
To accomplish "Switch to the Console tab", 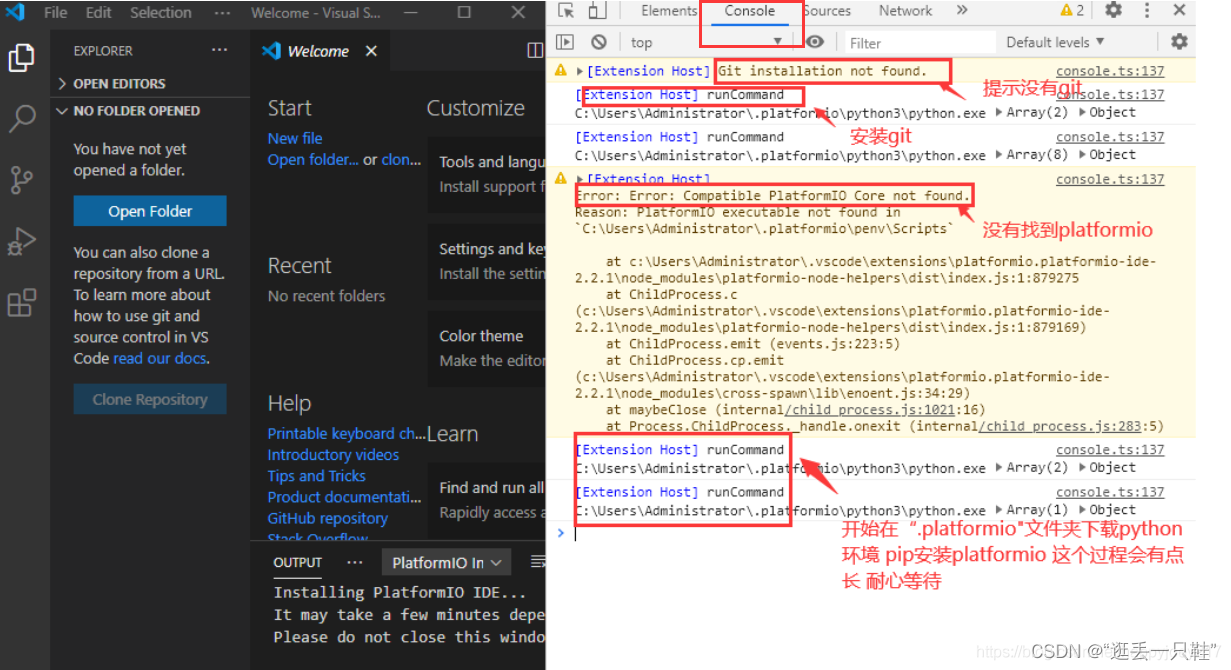I will (x=750, y=11).
